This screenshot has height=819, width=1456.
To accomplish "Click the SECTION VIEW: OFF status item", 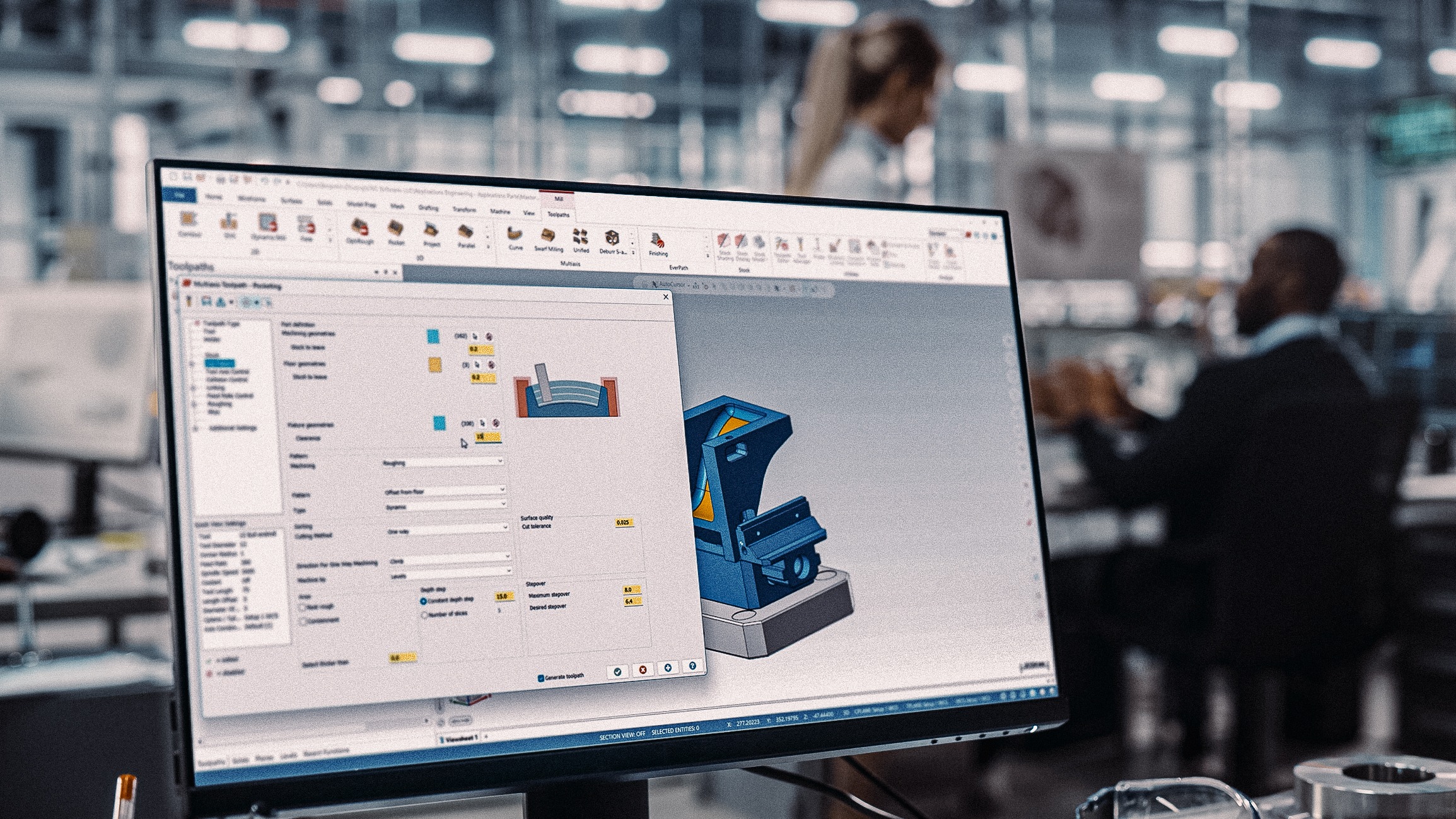I will pos(622,735).
